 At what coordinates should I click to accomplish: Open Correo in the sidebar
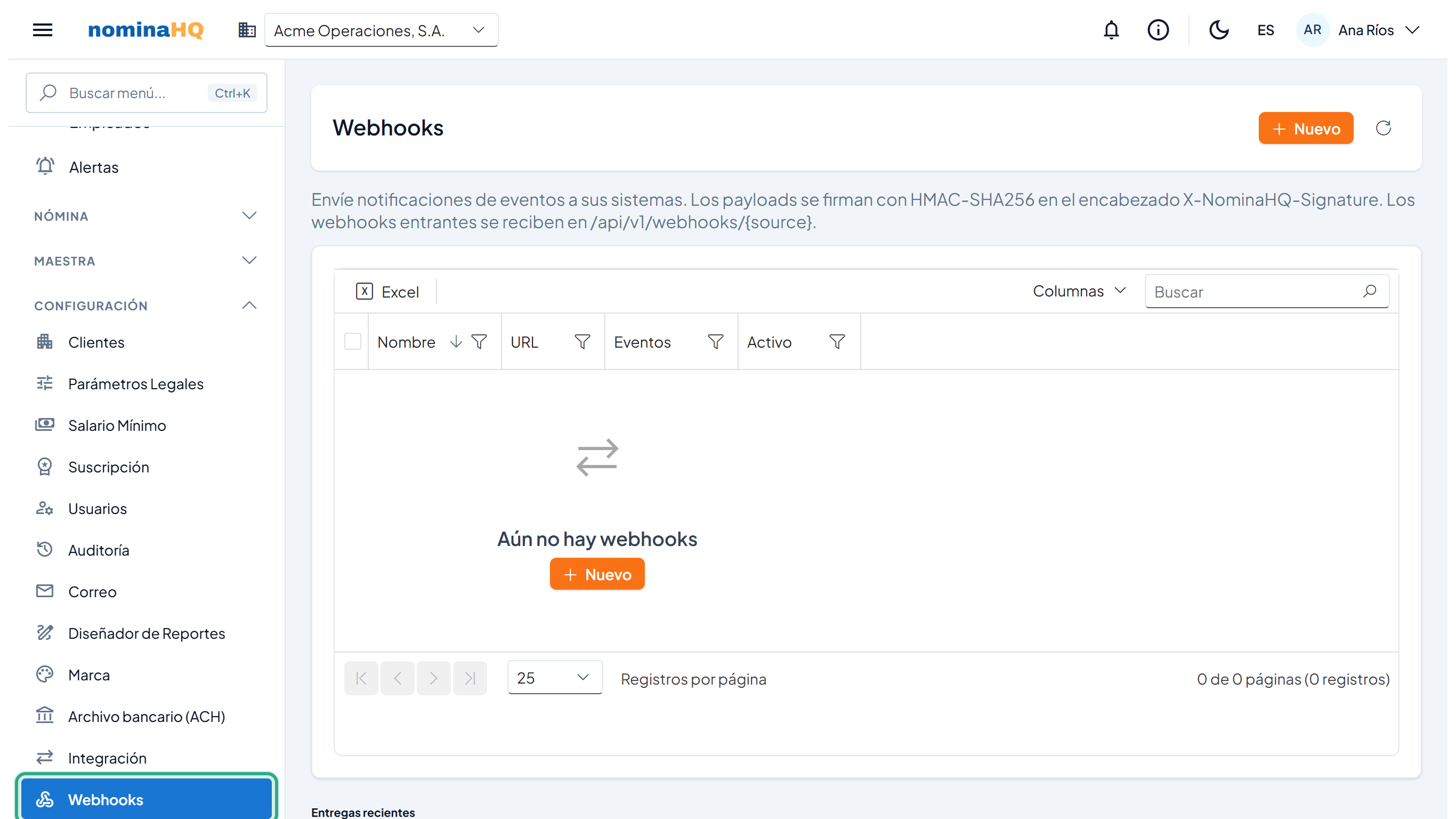(146, 592)
